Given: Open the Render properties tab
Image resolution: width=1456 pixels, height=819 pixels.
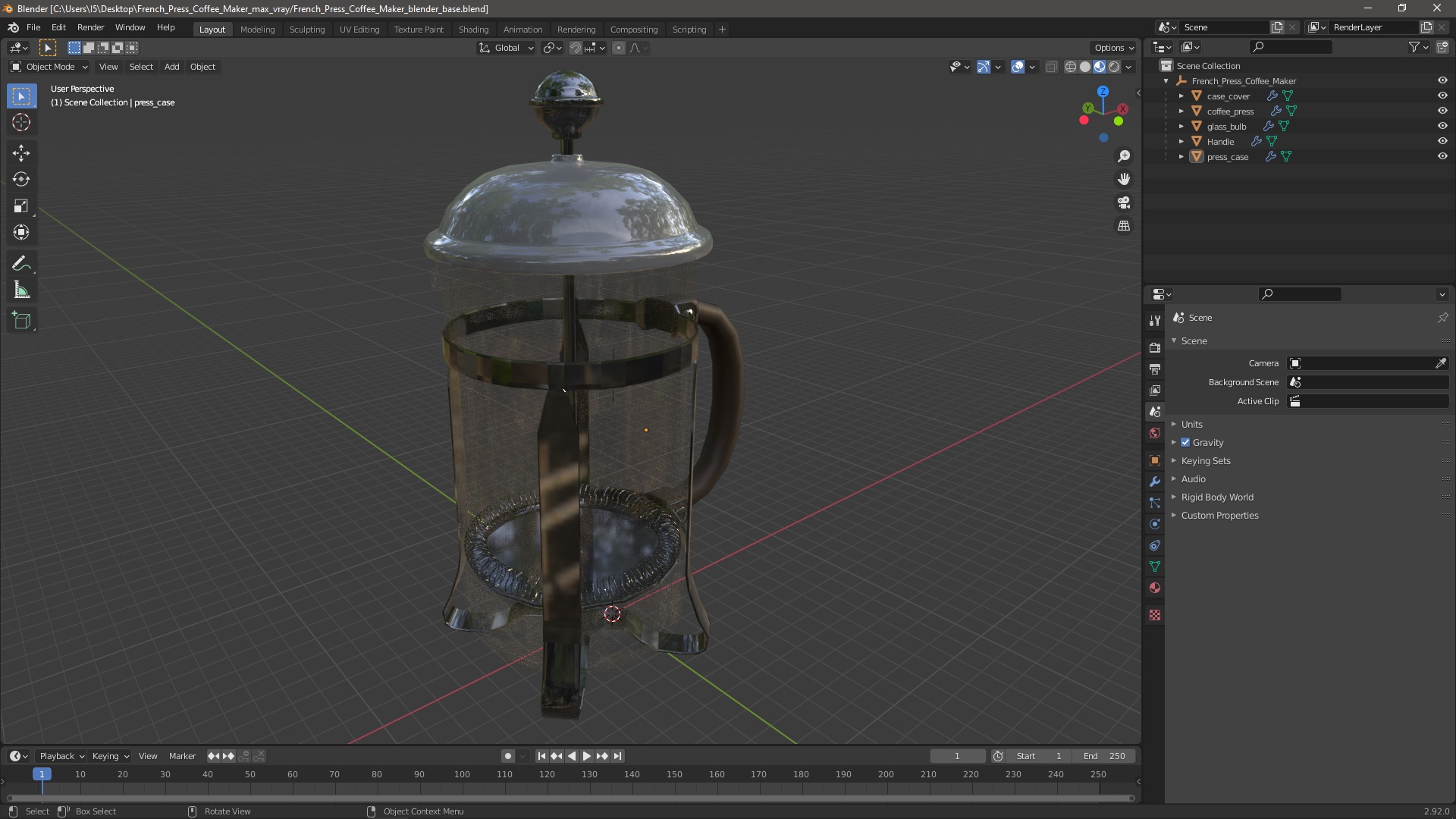Looking at the screenshot, I should (1155, 347).
